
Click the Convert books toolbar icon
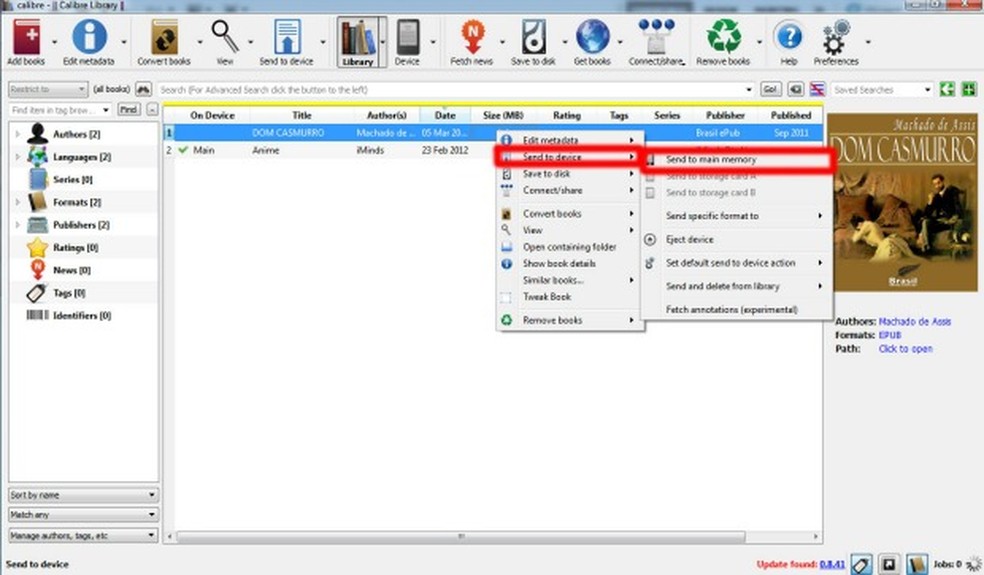[x=164, y=38]
